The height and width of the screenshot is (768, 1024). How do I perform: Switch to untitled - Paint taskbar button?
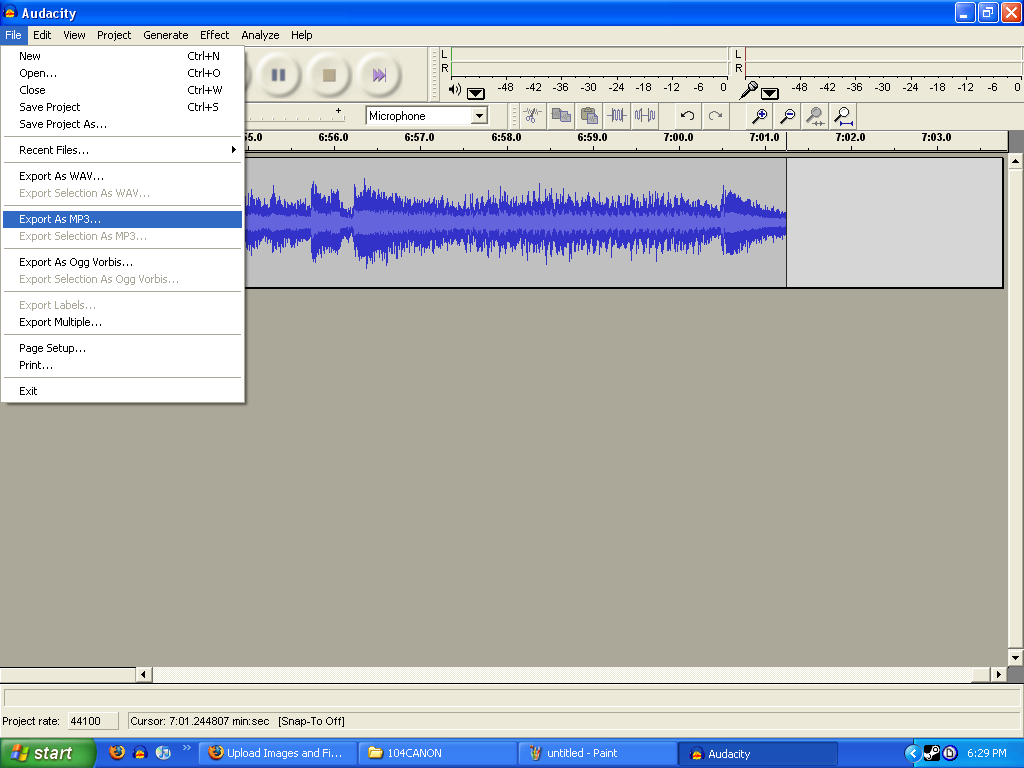(x=599, y=753)
